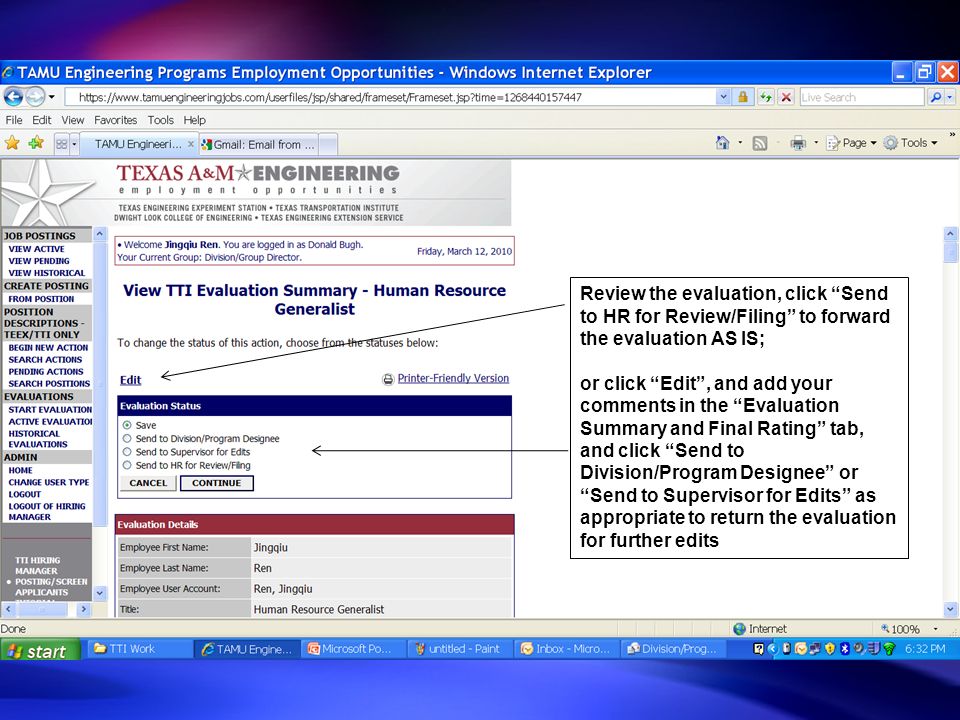Switch to TTI Work folder in taskbar
The image size is (960, 720).
tap(139, 649)
